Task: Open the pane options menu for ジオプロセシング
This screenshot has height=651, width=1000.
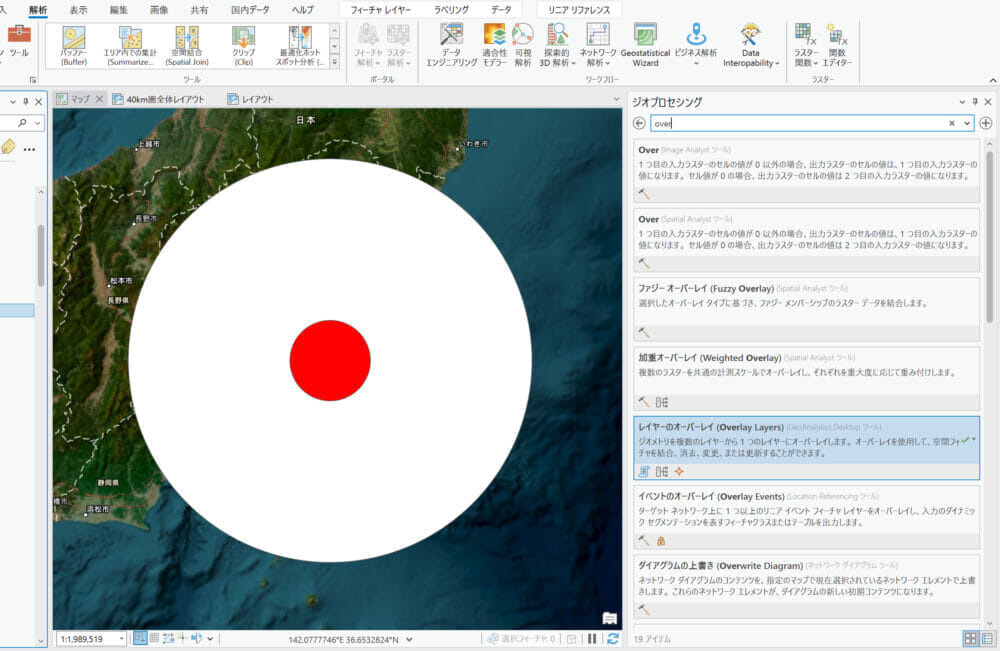Action: [962, 102]
